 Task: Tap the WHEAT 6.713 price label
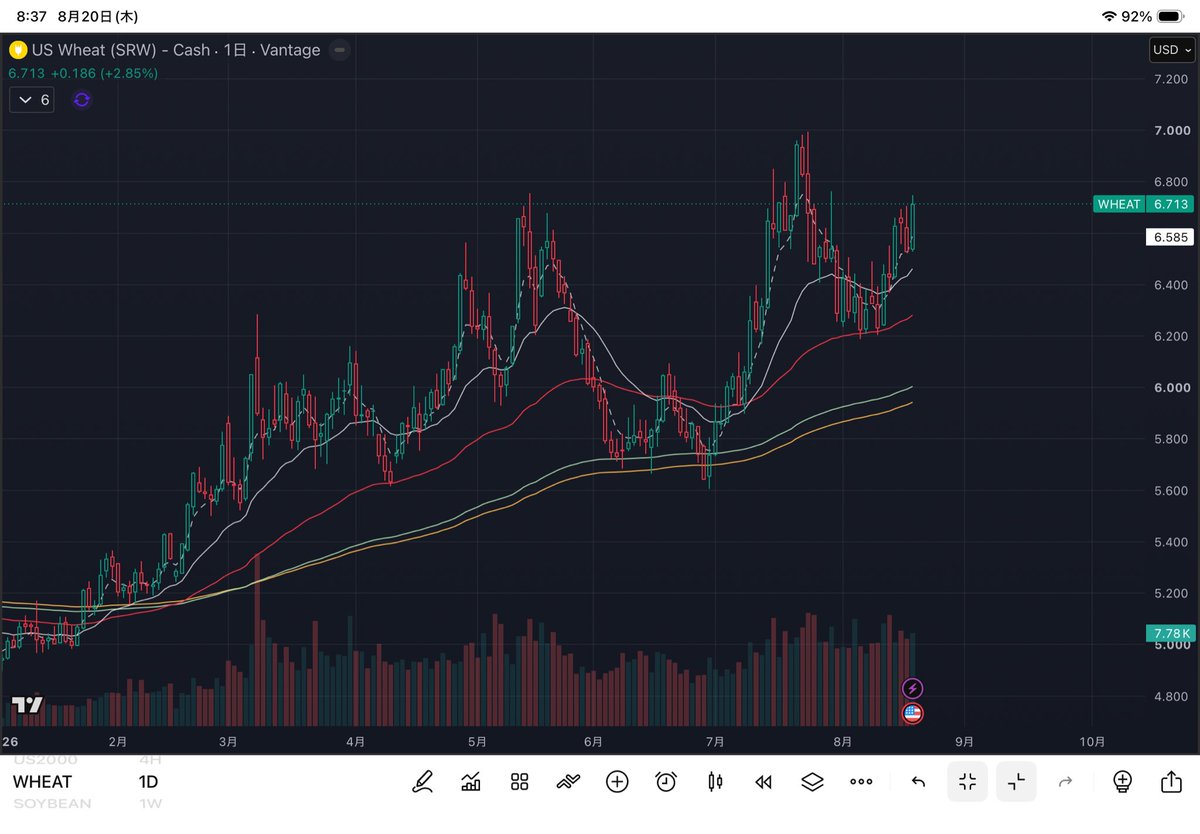(1143, 204)
